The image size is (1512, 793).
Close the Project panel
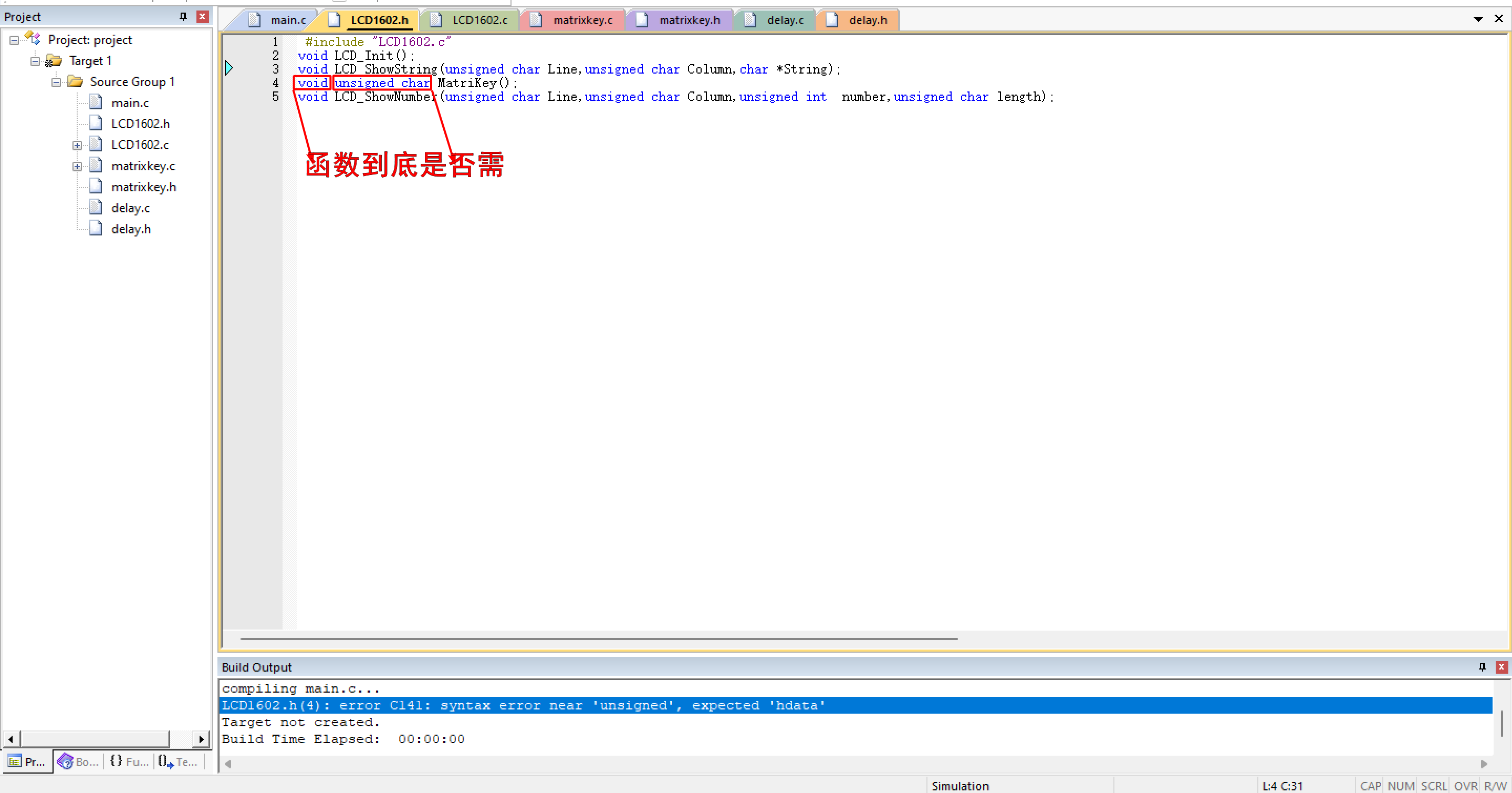tap(203, 16)
